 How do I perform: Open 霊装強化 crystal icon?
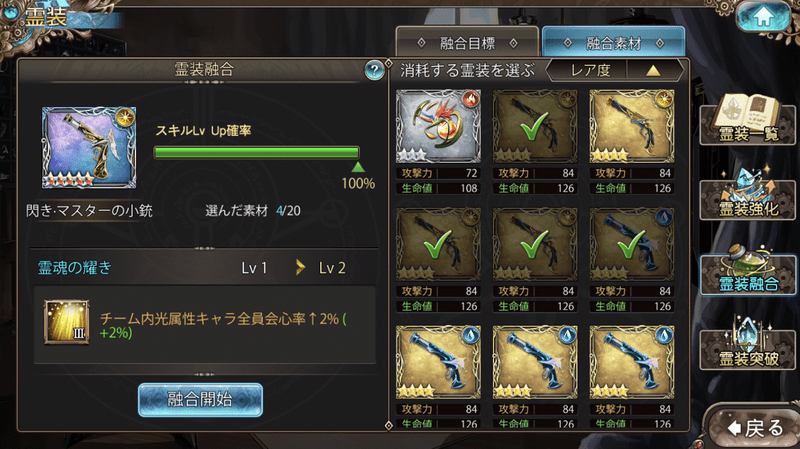click(748, 195)
